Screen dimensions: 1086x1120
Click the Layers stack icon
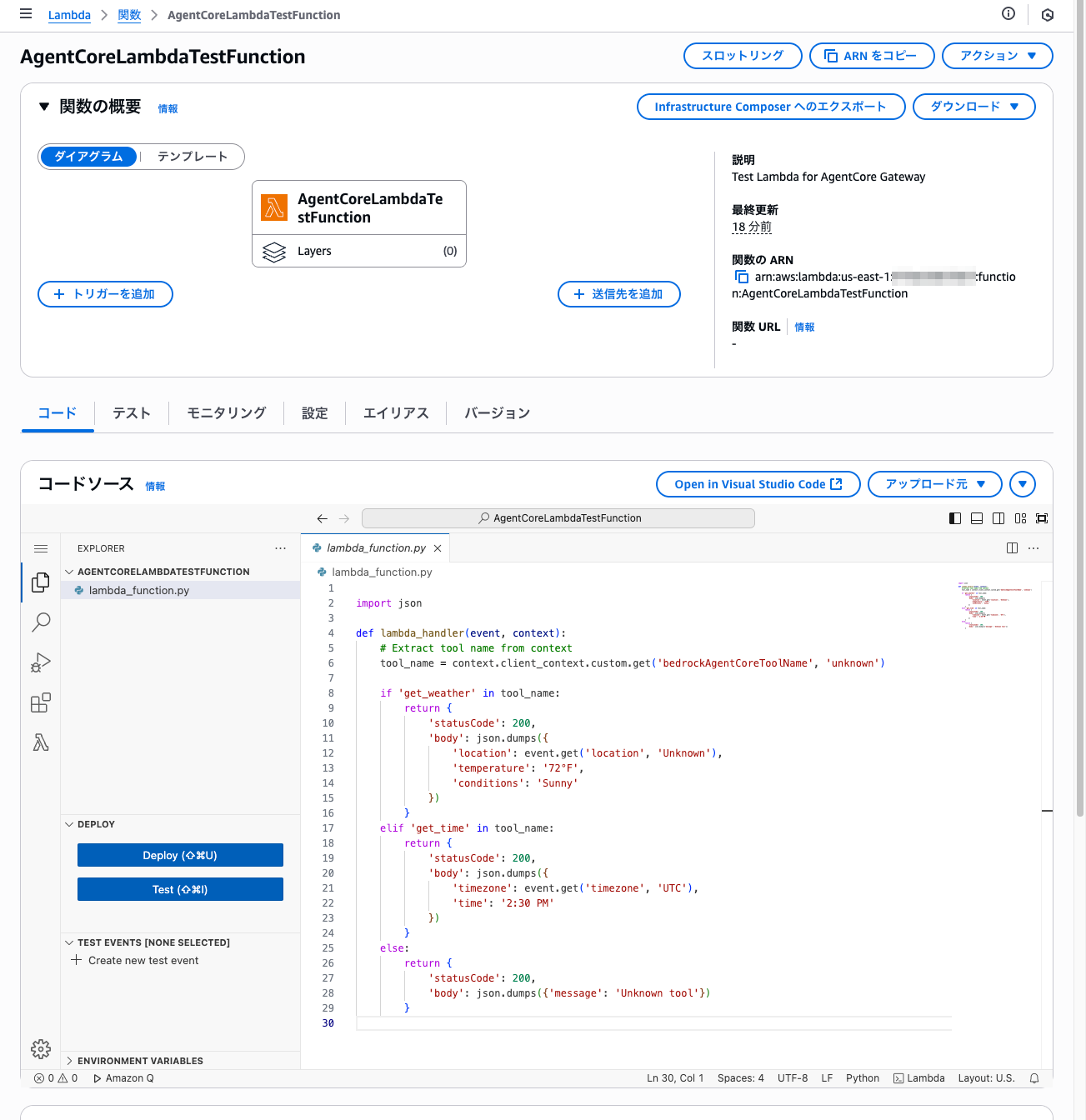tap(274, 251)
